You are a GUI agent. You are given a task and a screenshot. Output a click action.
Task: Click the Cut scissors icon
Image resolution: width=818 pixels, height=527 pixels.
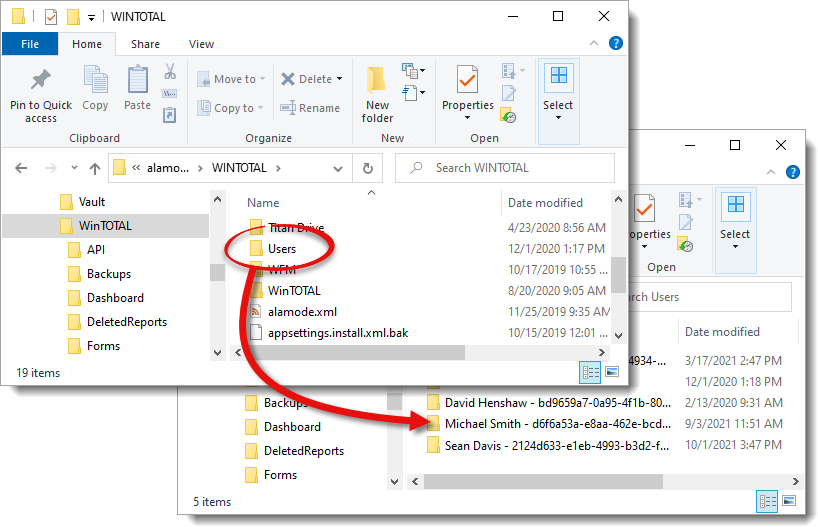click(170, 70)
